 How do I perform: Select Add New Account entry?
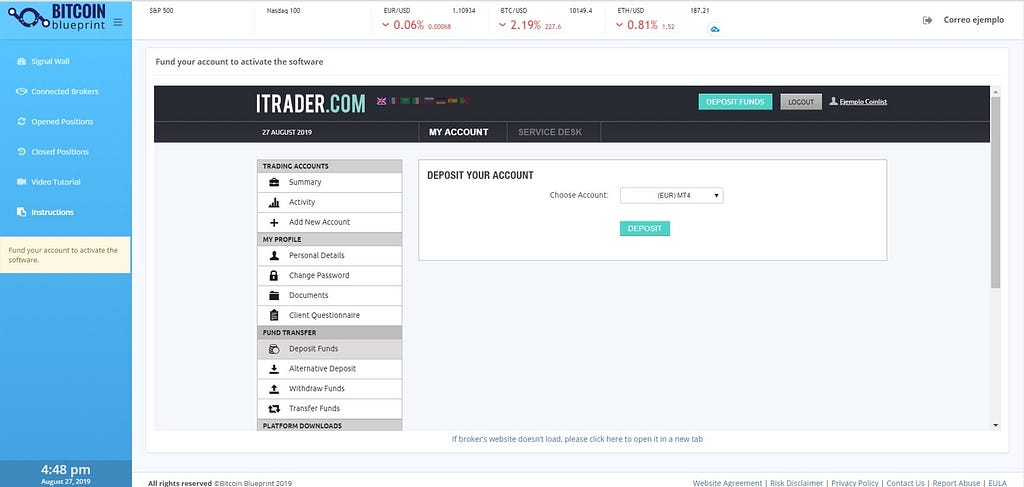pyautogui.click(x=330, y=223)
